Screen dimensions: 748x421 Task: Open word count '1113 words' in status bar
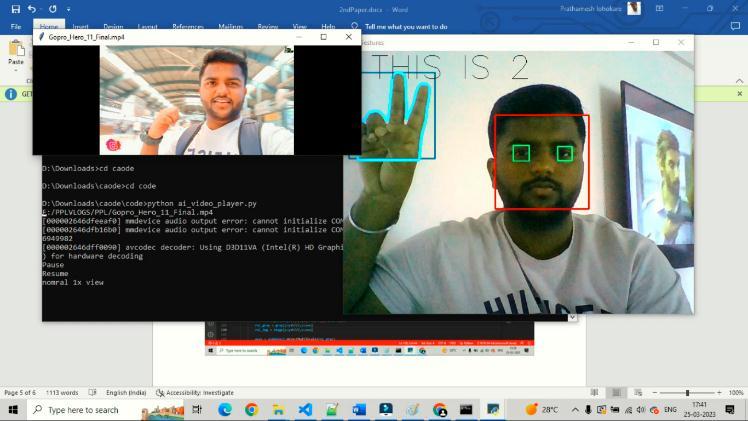pyautogui.click(x=62, y=392)
